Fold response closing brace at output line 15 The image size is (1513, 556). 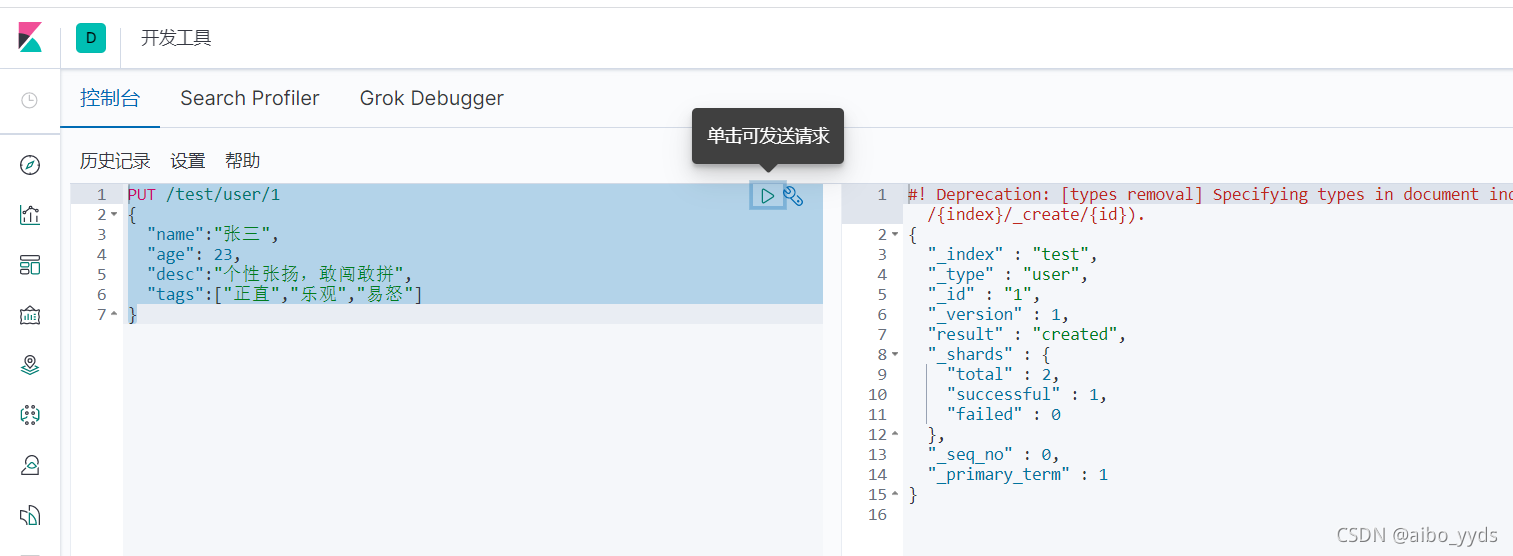[x=895, y=494]
